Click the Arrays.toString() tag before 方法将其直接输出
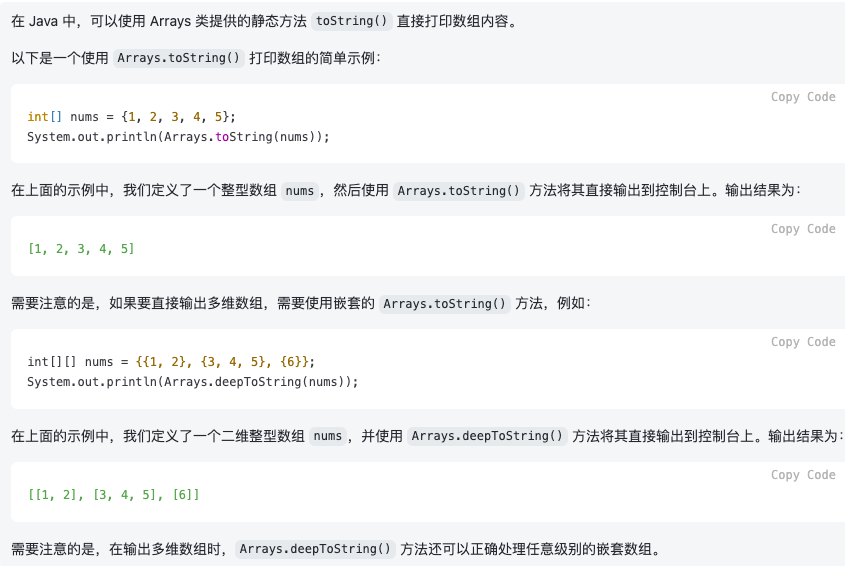This screenshot has width=845, height=566. [458, 191]
